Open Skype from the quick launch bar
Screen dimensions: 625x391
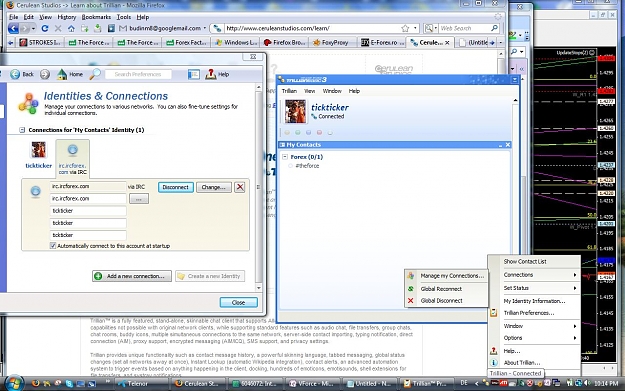69,383
